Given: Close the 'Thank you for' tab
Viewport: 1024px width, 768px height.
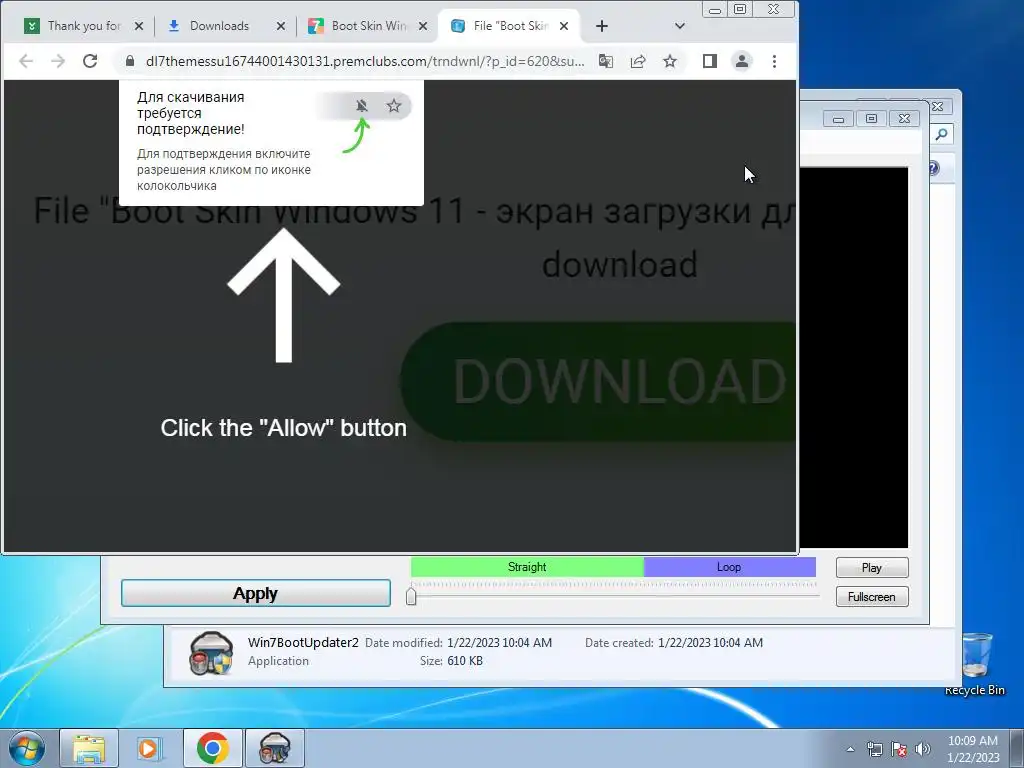Looking at the screenshot, I should point(138,26).
